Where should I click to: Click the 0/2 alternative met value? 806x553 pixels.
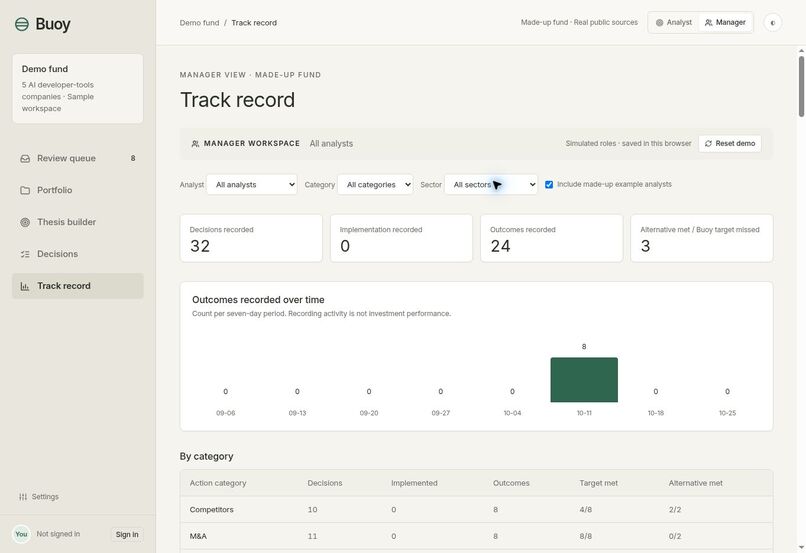point(675,536)
